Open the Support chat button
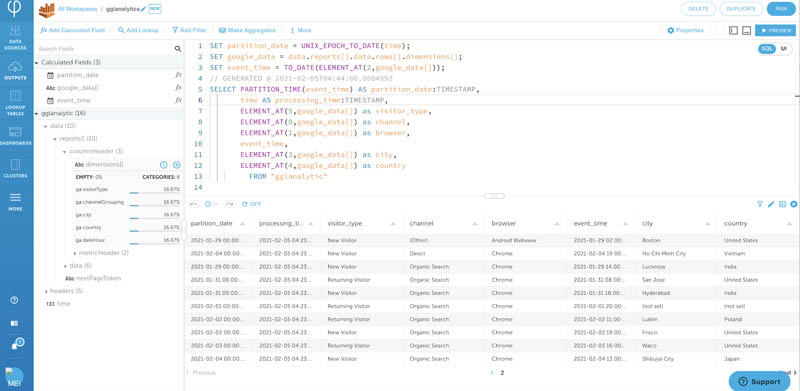The image size is (800, 391). tap(759, 381)
